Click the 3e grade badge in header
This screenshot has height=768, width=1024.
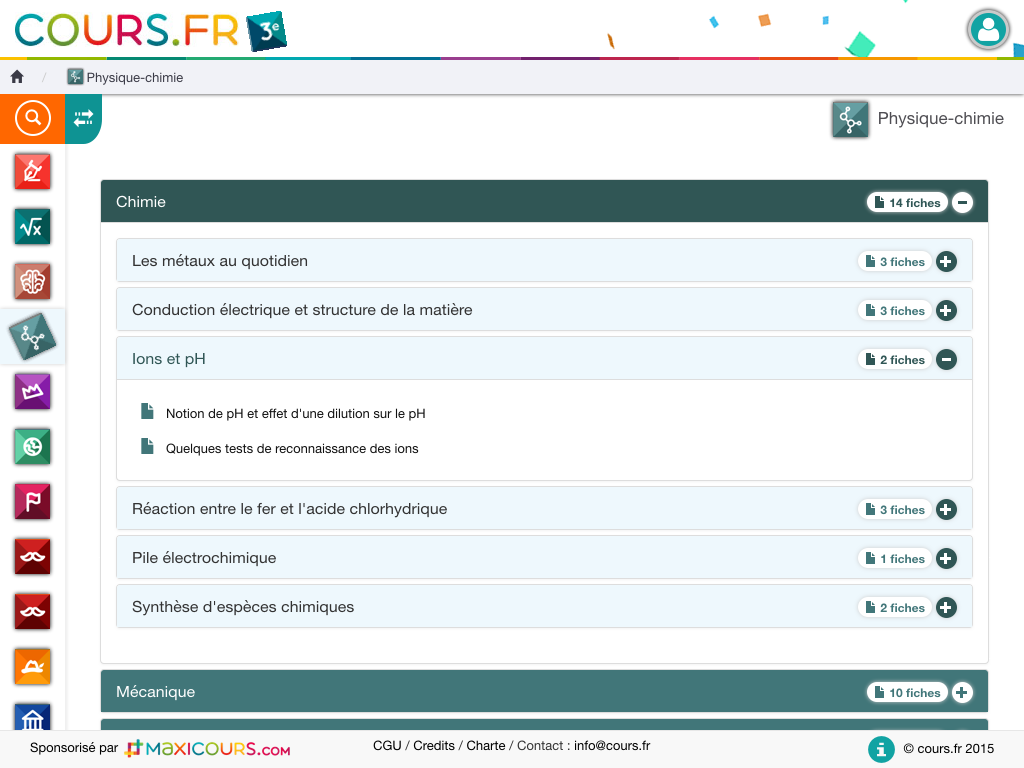click(x=266, y=31)
